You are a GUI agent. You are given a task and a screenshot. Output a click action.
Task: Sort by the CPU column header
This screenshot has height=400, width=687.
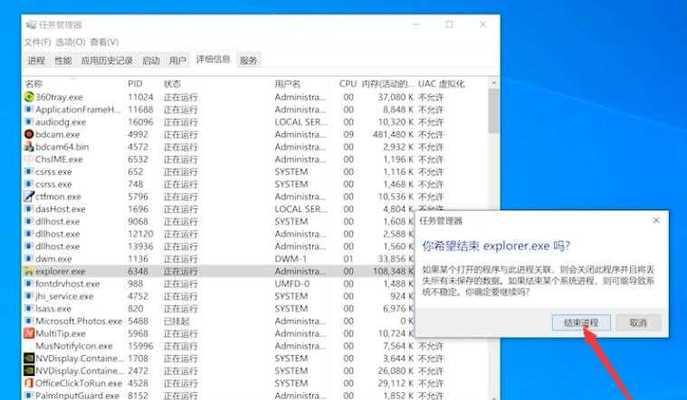pos(347,84)
